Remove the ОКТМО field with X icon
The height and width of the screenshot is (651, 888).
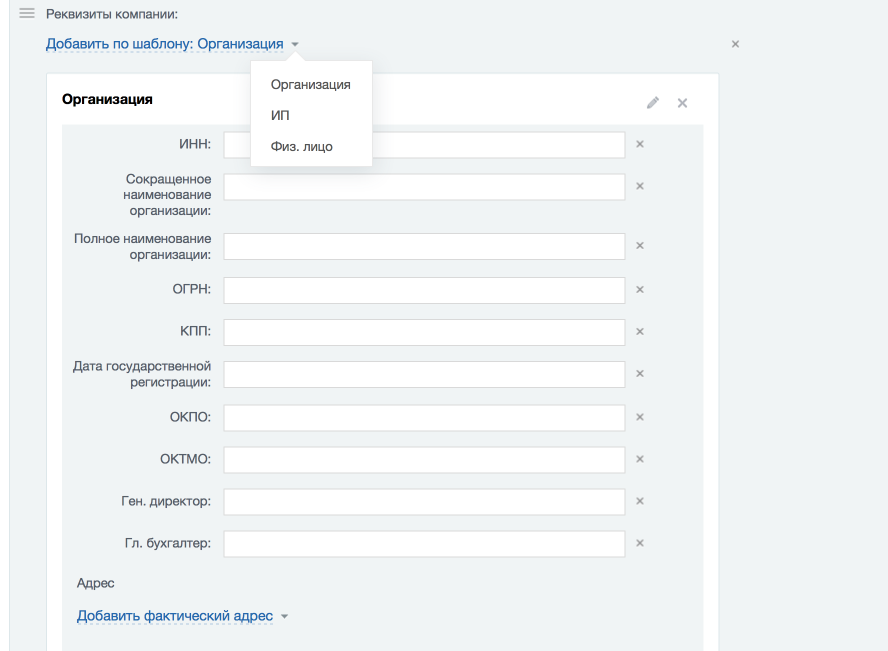pyautogui.click(x=640, y=459)
